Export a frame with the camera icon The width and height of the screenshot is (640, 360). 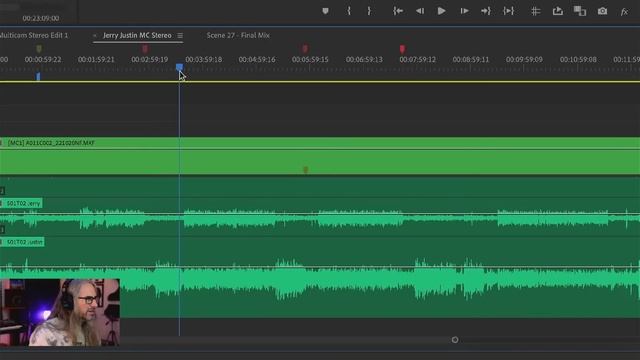(602, 11)
